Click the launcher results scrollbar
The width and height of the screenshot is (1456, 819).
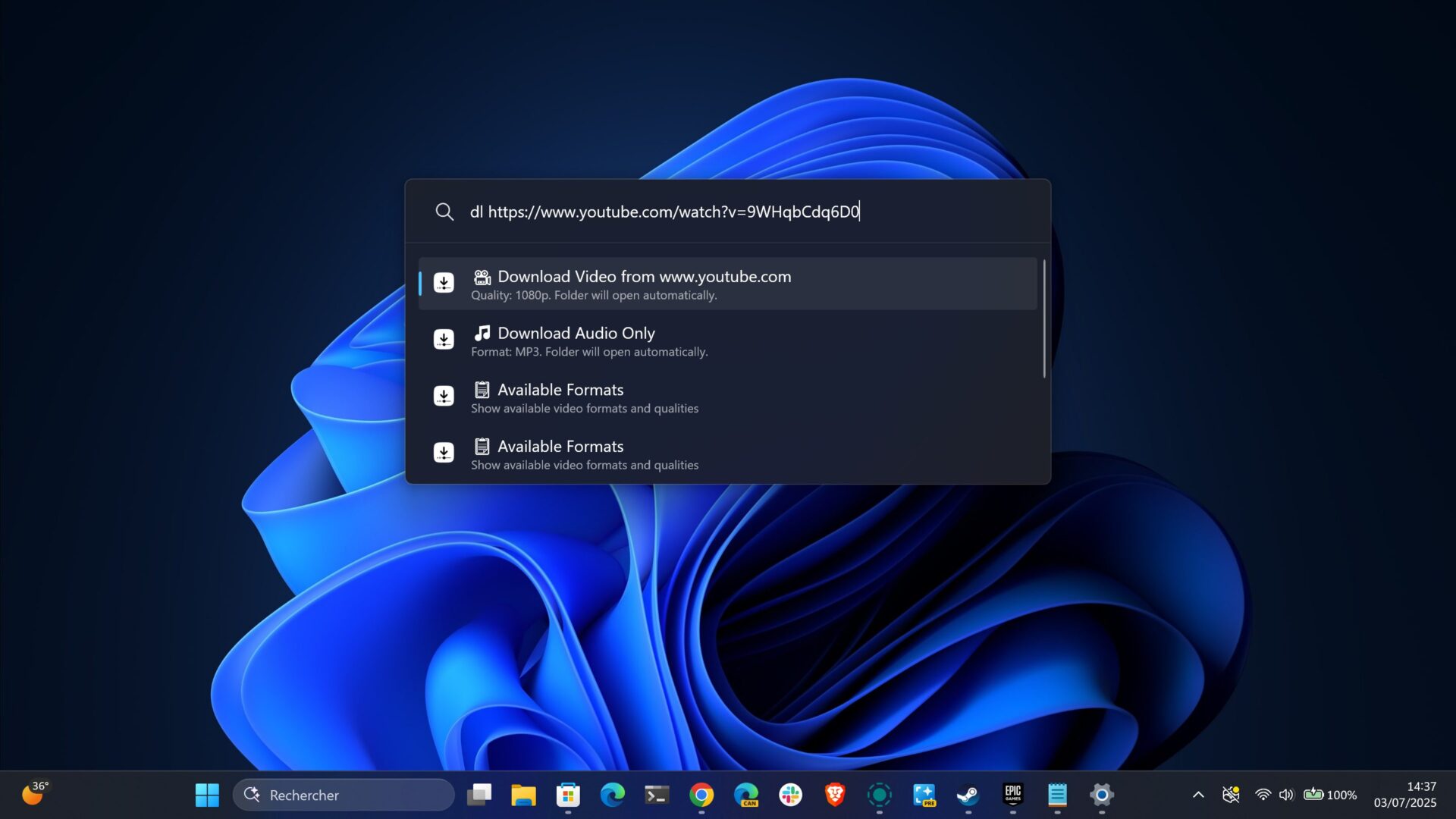click(x=1044, y=318)
